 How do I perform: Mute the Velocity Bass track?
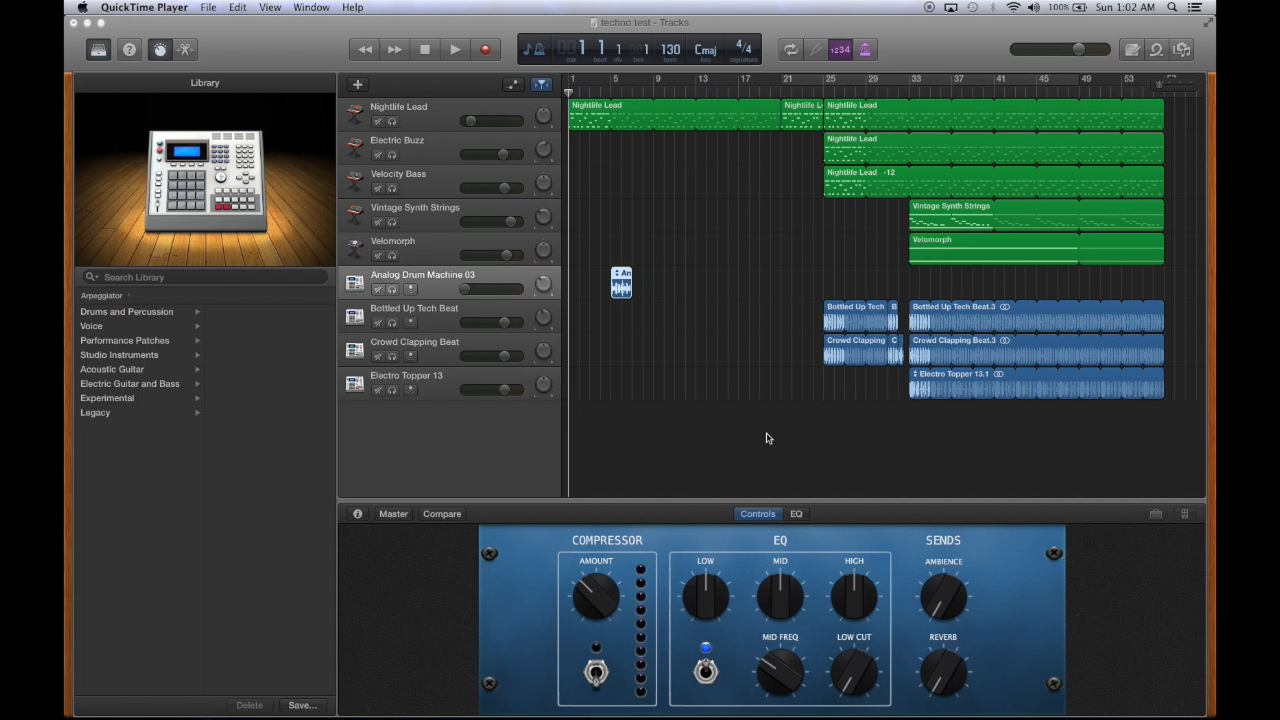point(378,189)
